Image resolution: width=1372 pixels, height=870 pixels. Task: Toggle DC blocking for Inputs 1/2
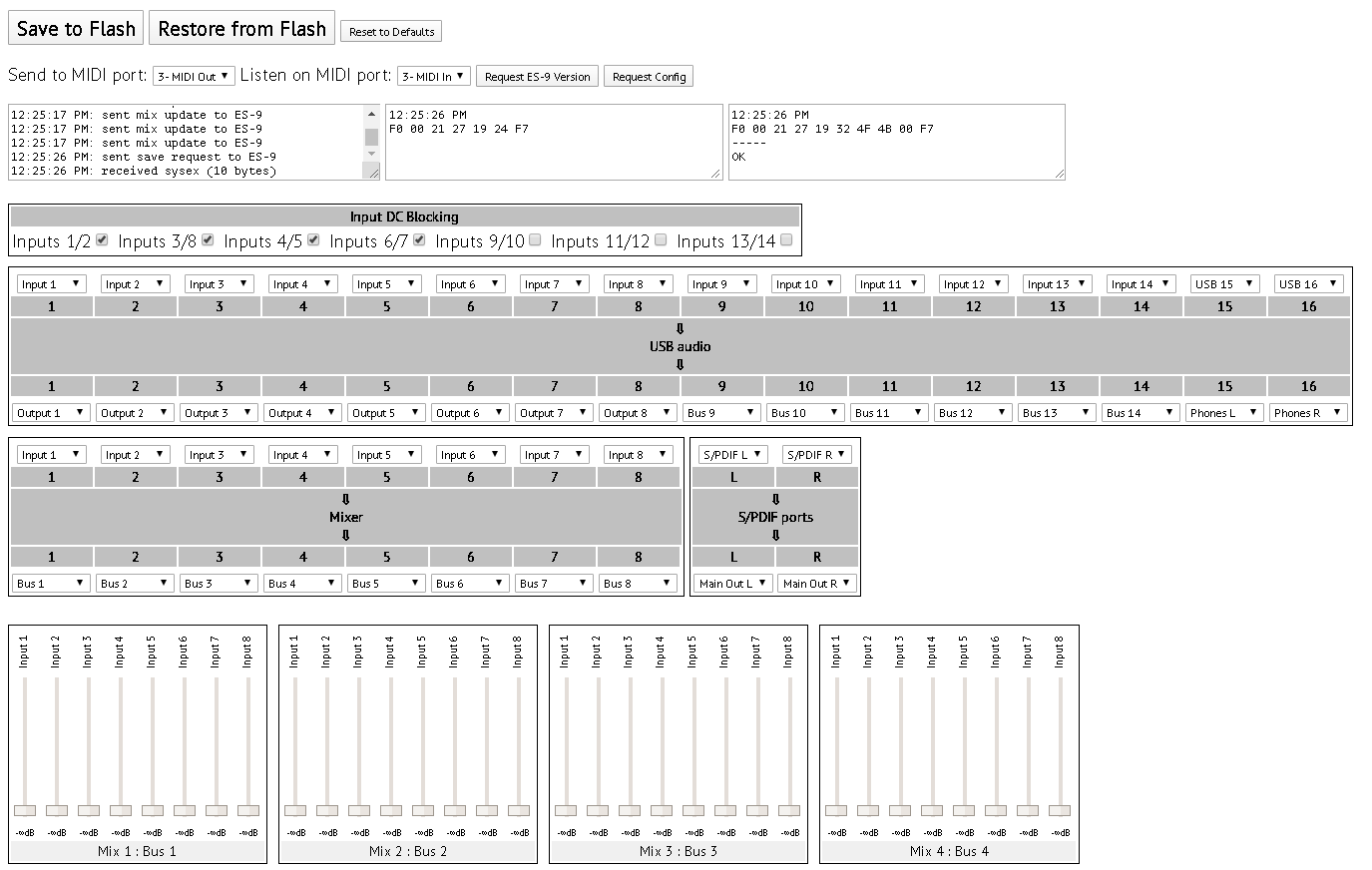tap(102, 239)
